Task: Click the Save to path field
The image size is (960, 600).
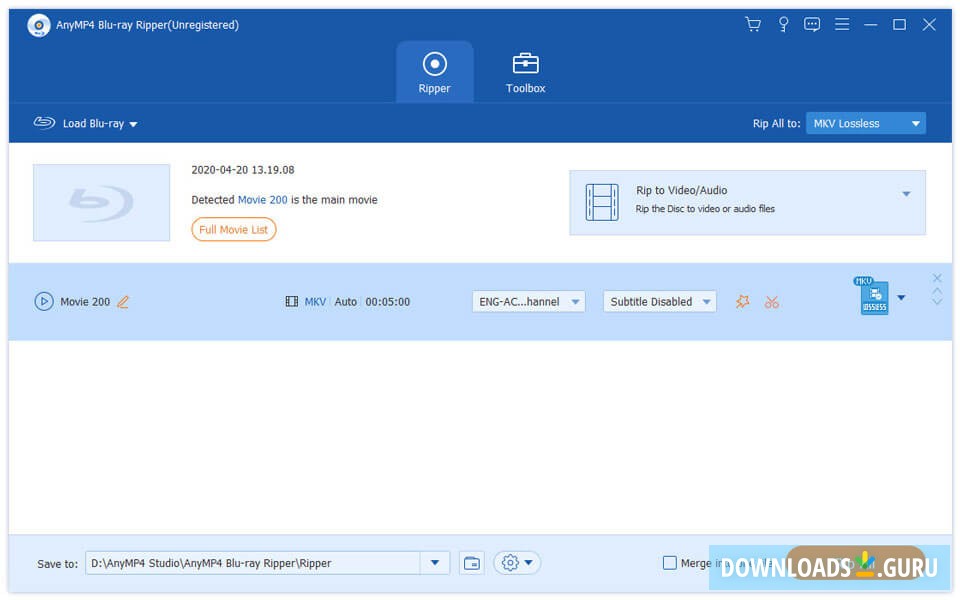Action: (x=252, y=563)
